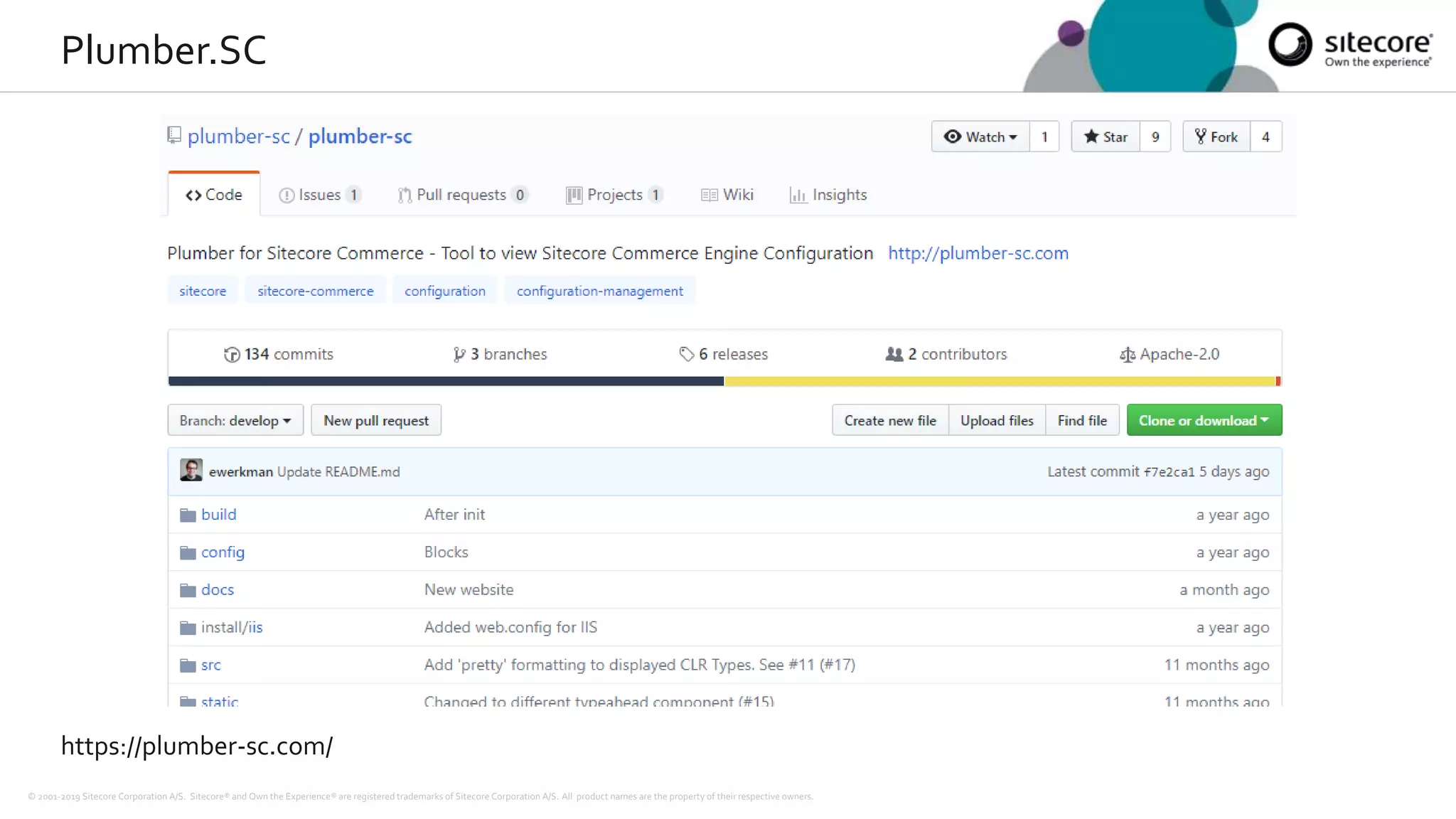
Task: Expand the Branch: develop selector
Action: pos(235,420)
